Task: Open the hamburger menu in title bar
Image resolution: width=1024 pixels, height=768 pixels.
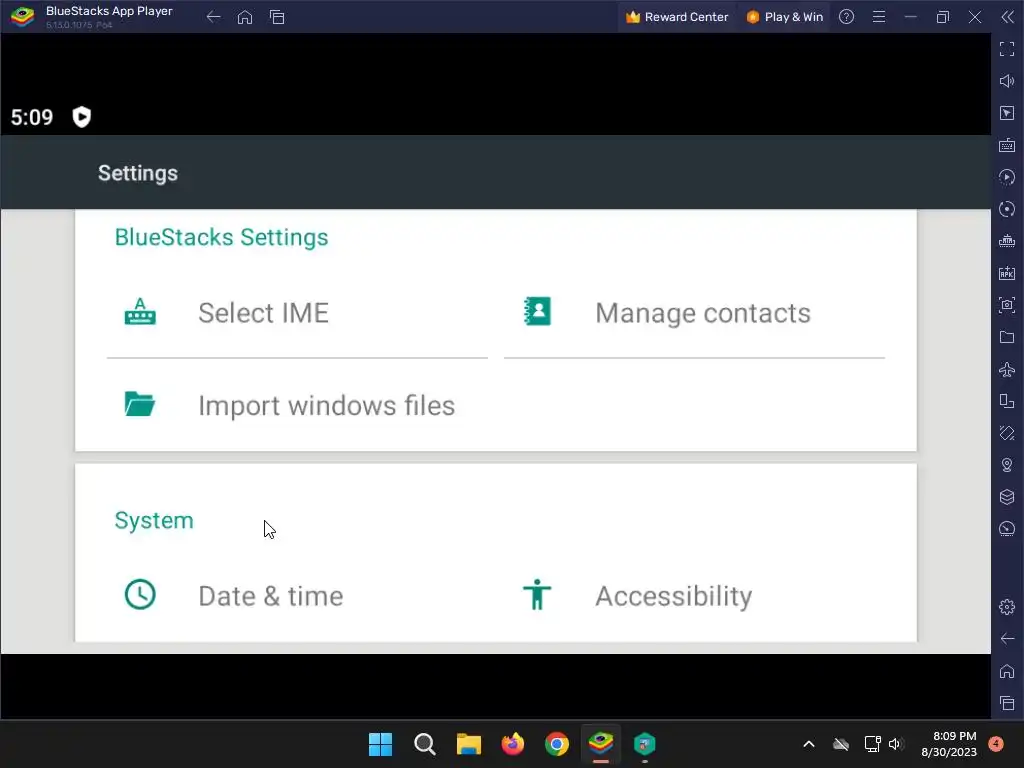Action: [x=878, y=17]
